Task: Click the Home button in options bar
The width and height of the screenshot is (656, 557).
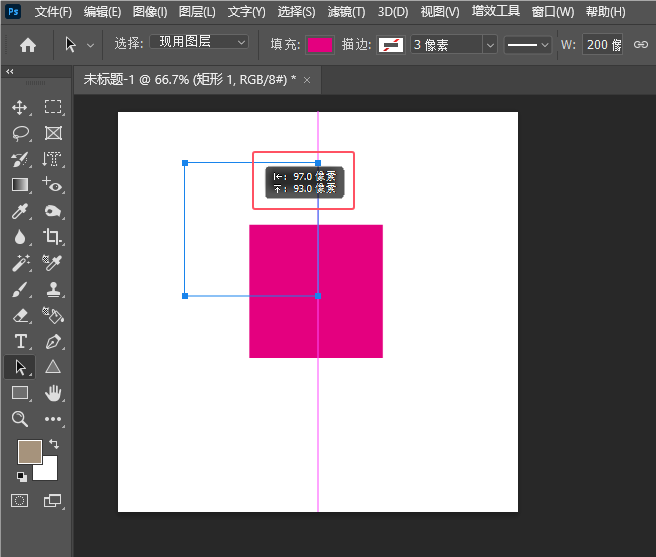Action: coord(28,45)
